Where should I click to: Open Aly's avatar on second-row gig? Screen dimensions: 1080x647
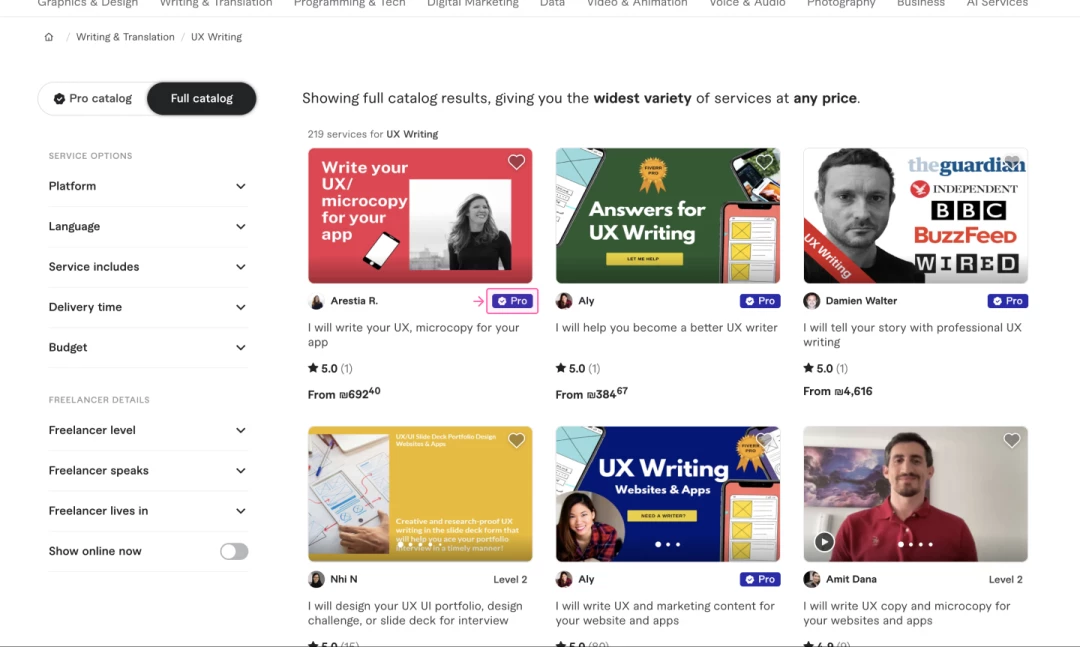[564, 579]
